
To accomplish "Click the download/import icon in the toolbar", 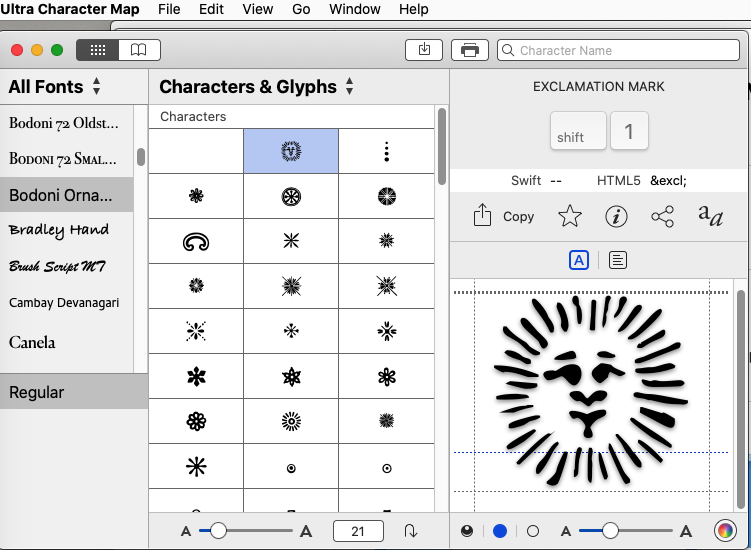I will point(424,50).
